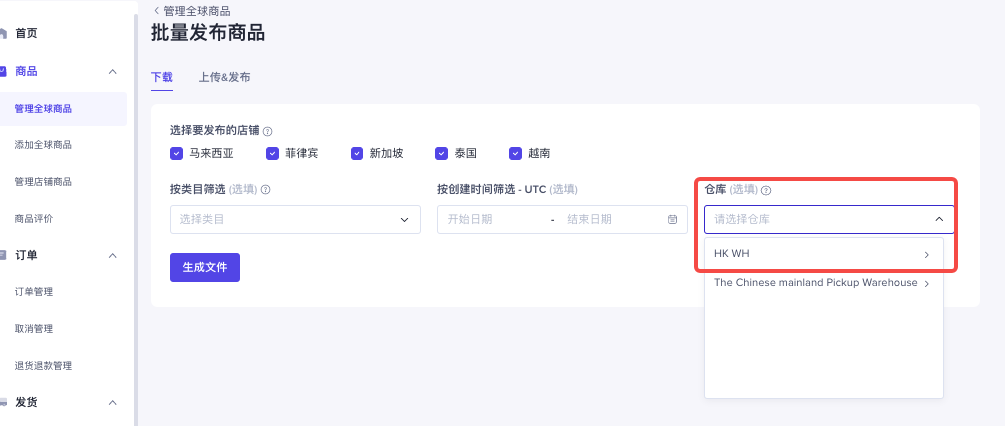1005x426 pixels.
Task: Click help icon next to 选择要发布的店铺
Action: [x=267, y=131]
